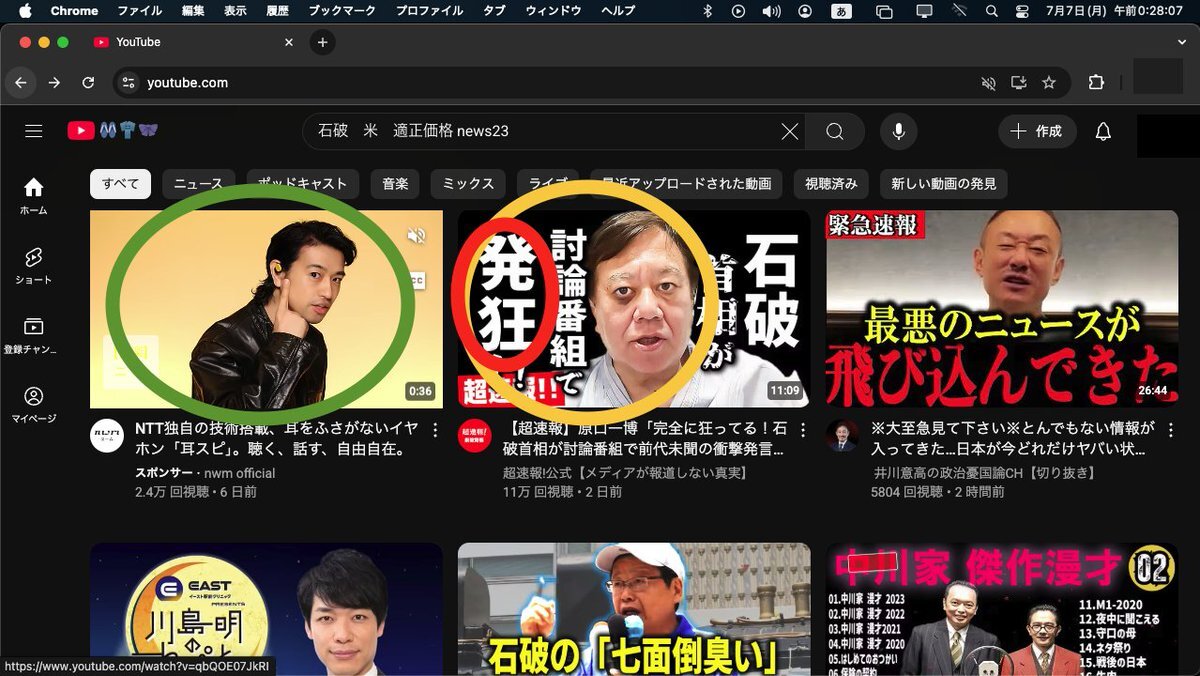
Task: Open the 超速報!公式 channel avatar
Action: pos(475,436)
